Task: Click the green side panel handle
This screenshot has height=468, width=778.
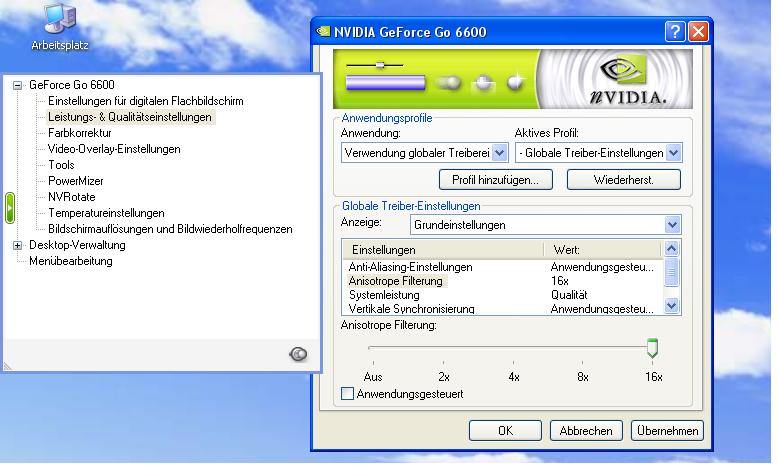Action: (9, 208)
